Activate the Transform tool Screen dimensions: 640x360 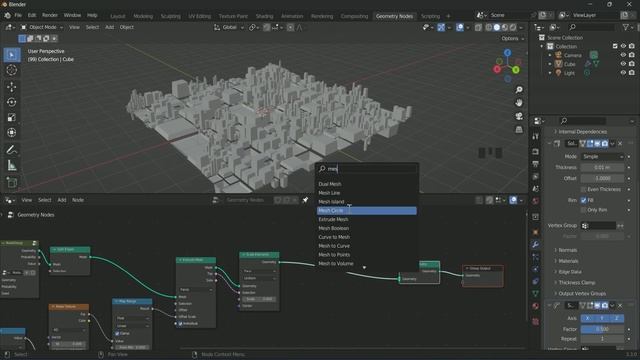point(12,133)
